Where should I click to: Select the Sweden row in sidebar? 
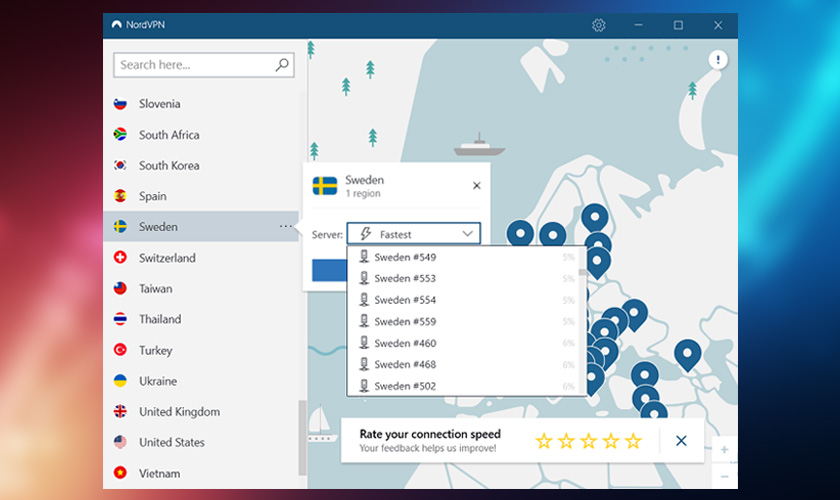[x=201, y=227]
